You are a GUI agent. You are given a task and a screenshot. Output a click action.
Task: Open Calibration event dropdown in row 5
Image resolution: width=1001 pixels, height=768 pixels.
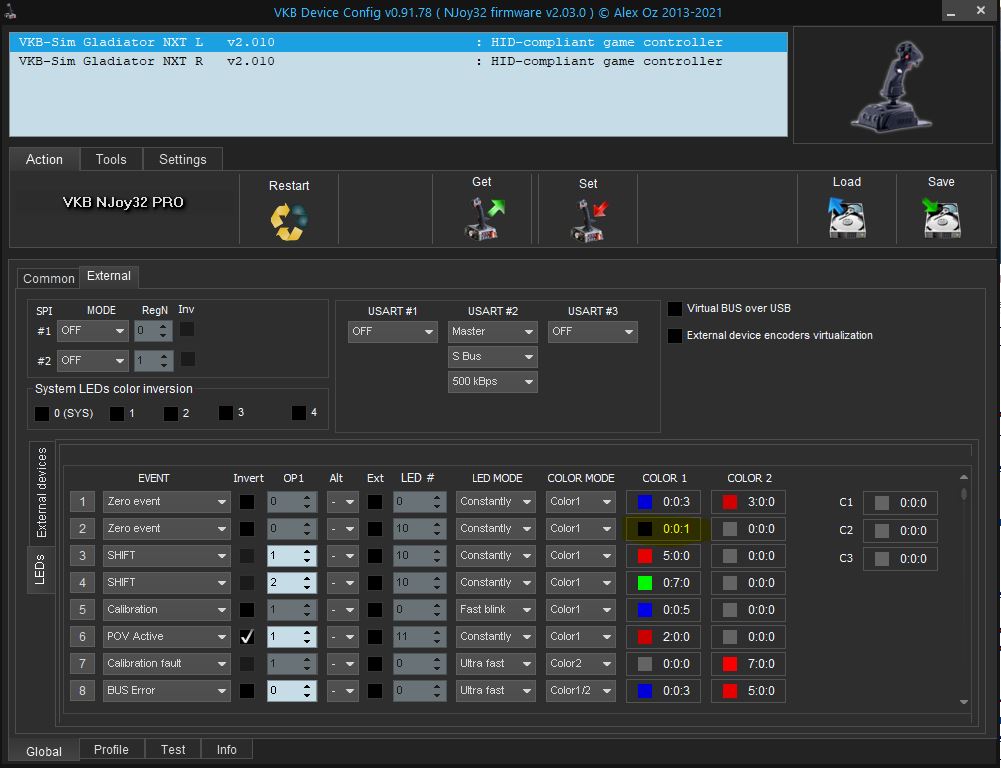coord(166,610)
